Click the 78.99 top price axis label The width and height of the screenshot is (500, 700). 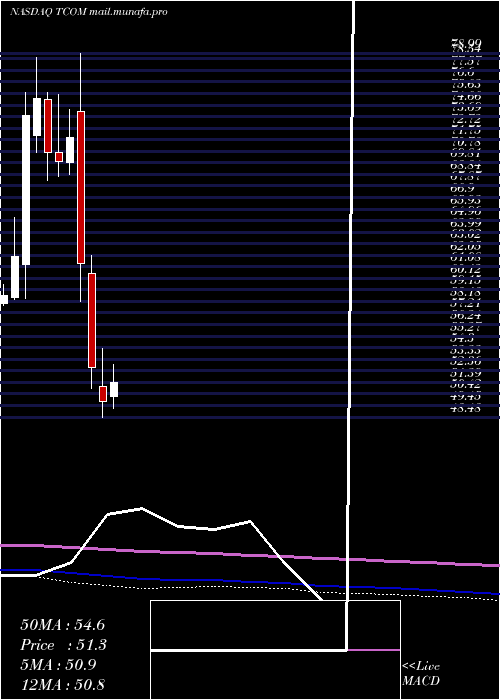[x=467, y=43]
